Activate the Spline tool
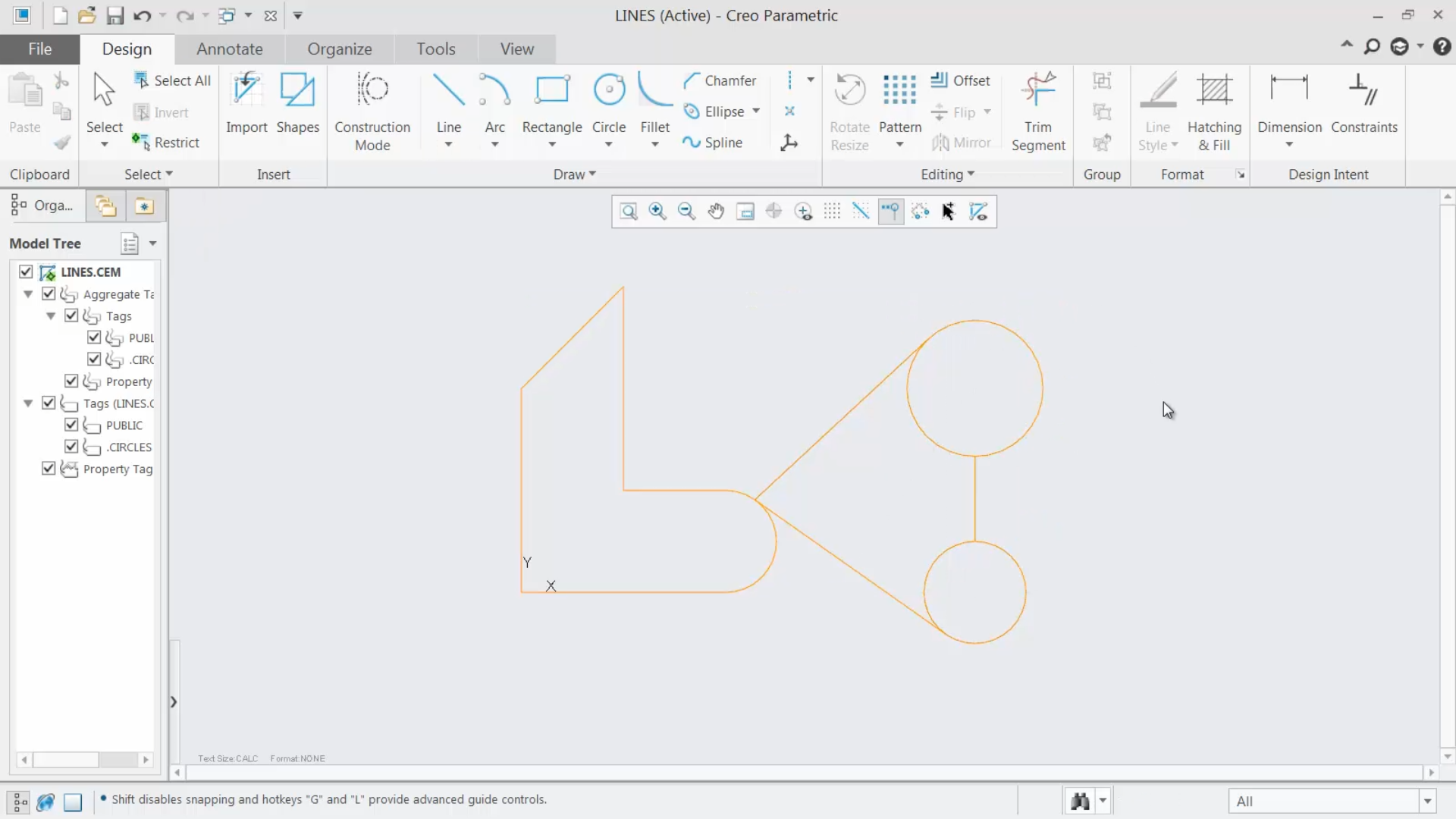This screenshot has height=819, width=1456. point(714,142)
